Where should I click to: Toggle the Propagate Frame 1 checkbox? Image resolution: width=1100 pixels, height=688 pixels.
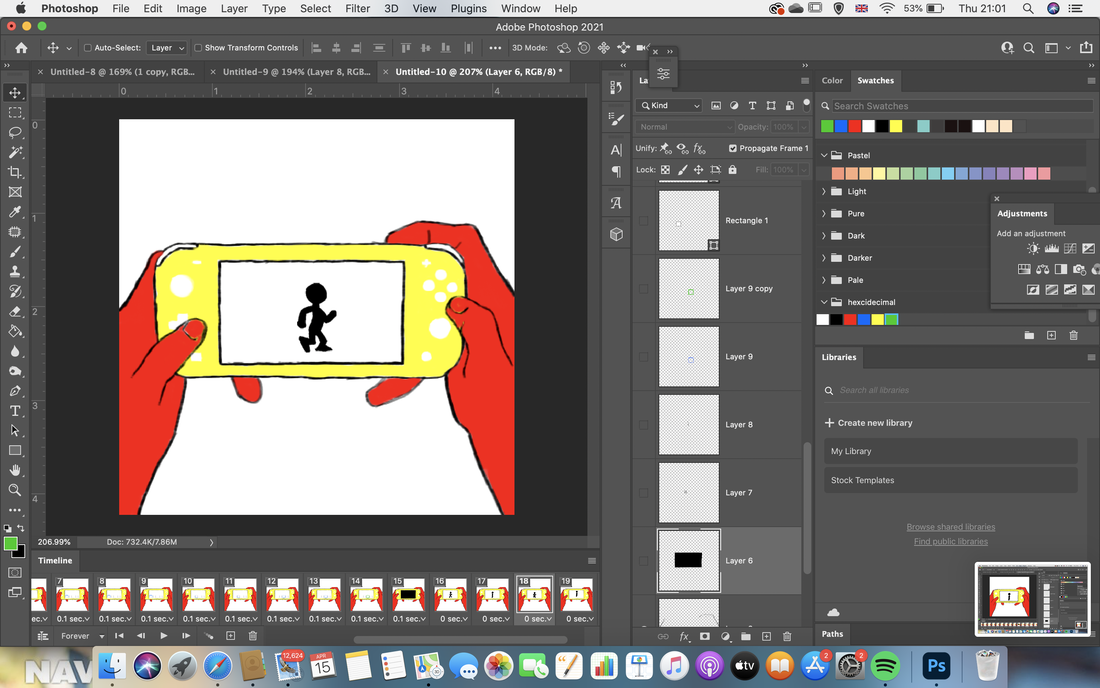pyautogui.click(x=732, y=148)
